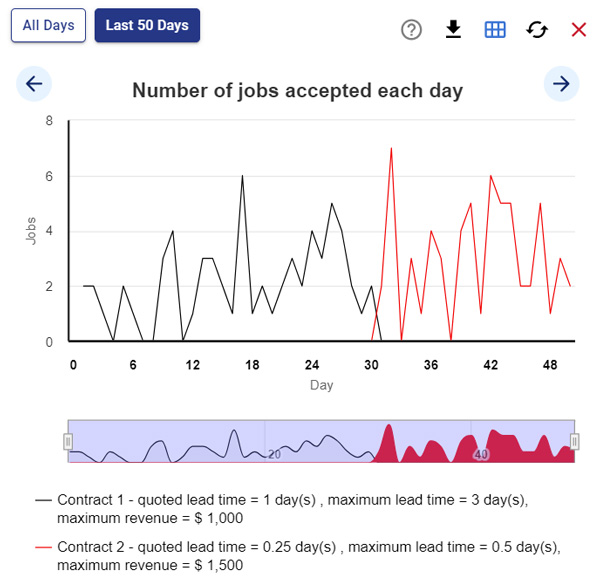Click the right range slider handle

(574, 441)
